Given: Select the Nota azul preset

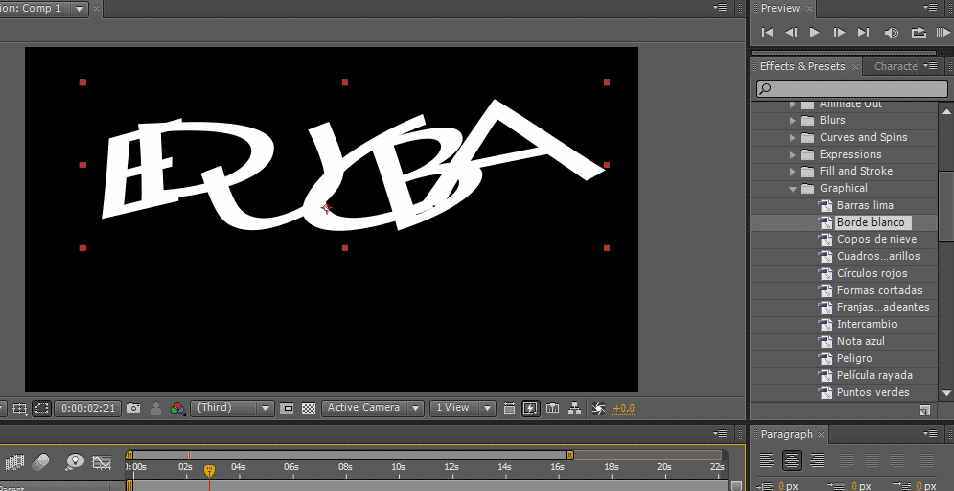Looking at the screenshot, I should (860, 341).
